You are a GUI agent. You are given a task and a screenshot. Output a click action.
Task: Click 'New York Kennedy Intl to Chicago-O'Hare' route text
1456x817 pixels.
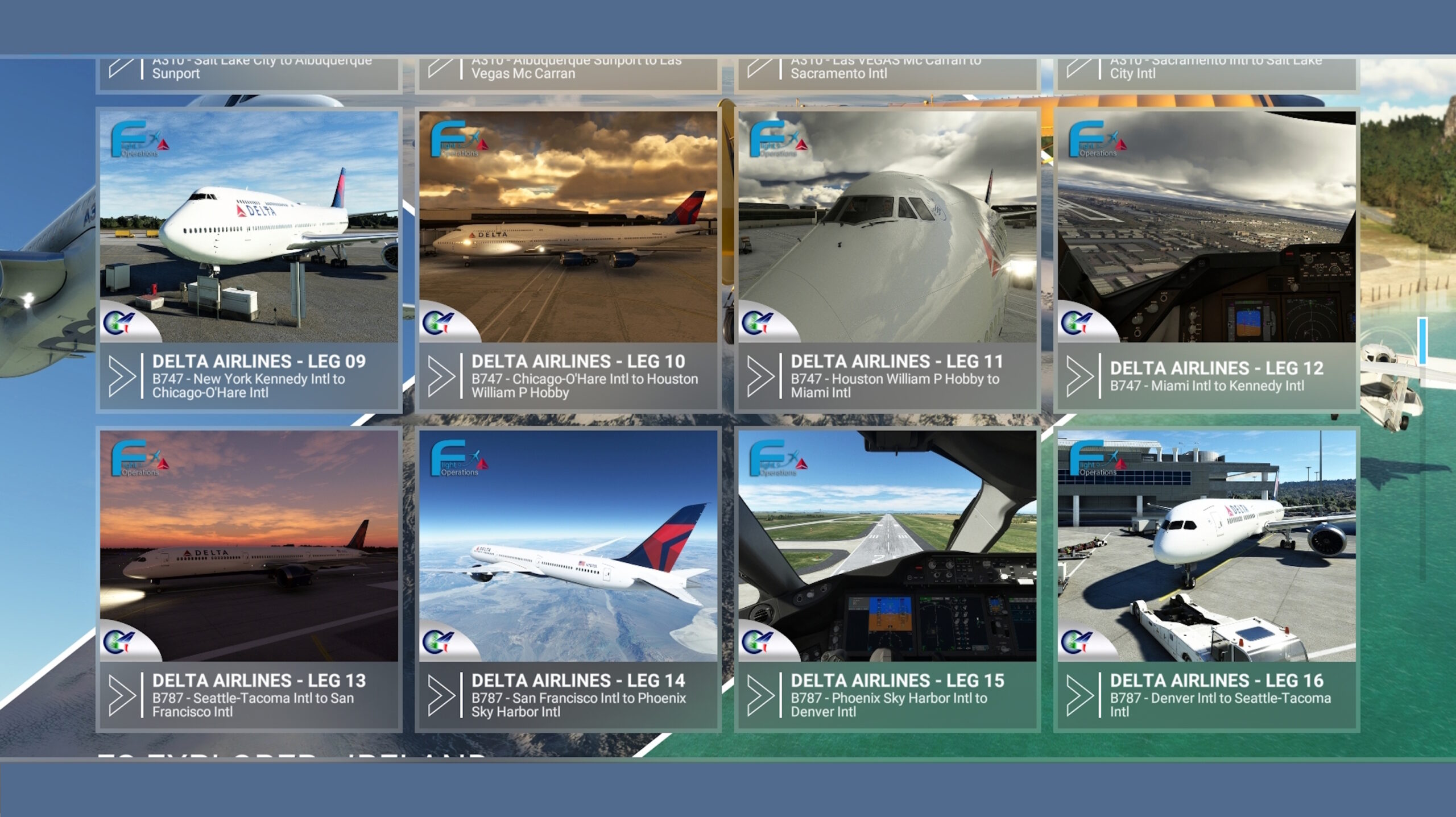tap(249, 386)
